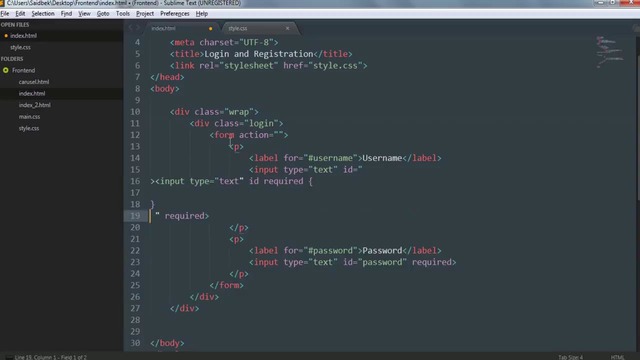
Task: Click div class wrap on line 10
Action: 214,112
